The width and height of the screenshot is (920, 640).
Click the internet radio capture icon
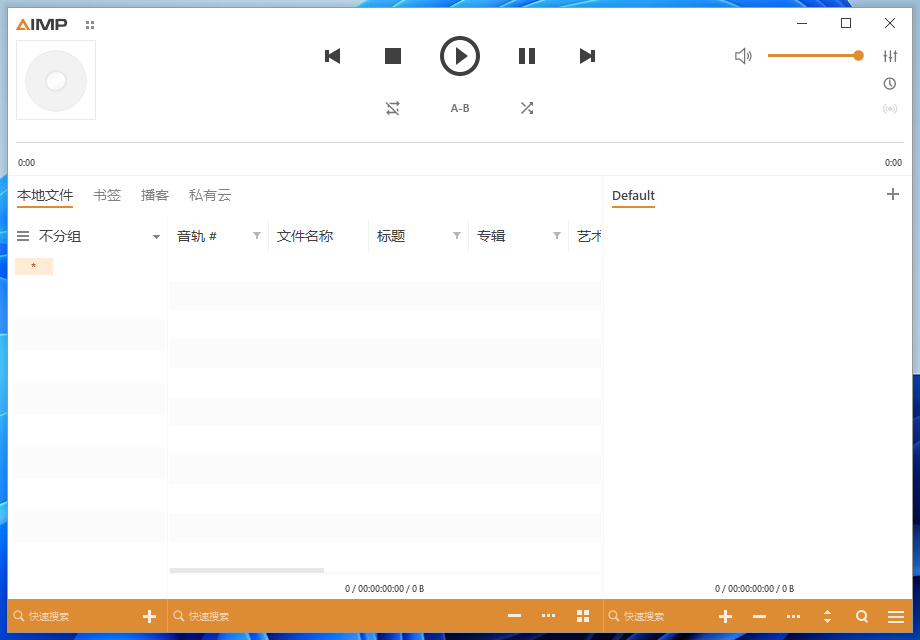click(890, 109)
